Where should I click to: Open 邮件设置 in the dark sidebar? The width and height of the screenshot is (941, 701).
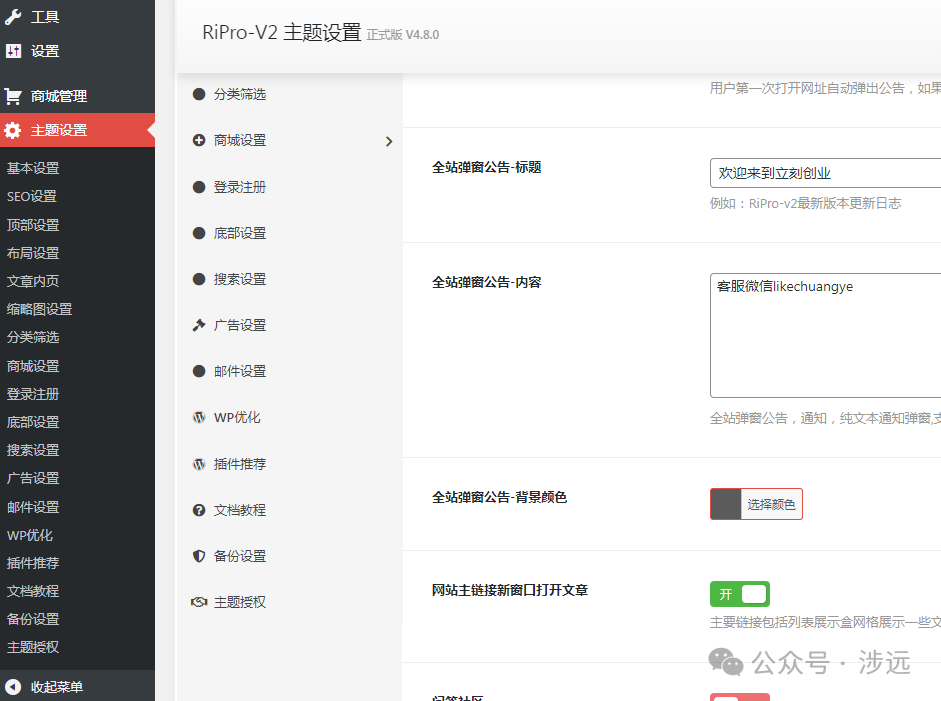(x=33, y=507)
